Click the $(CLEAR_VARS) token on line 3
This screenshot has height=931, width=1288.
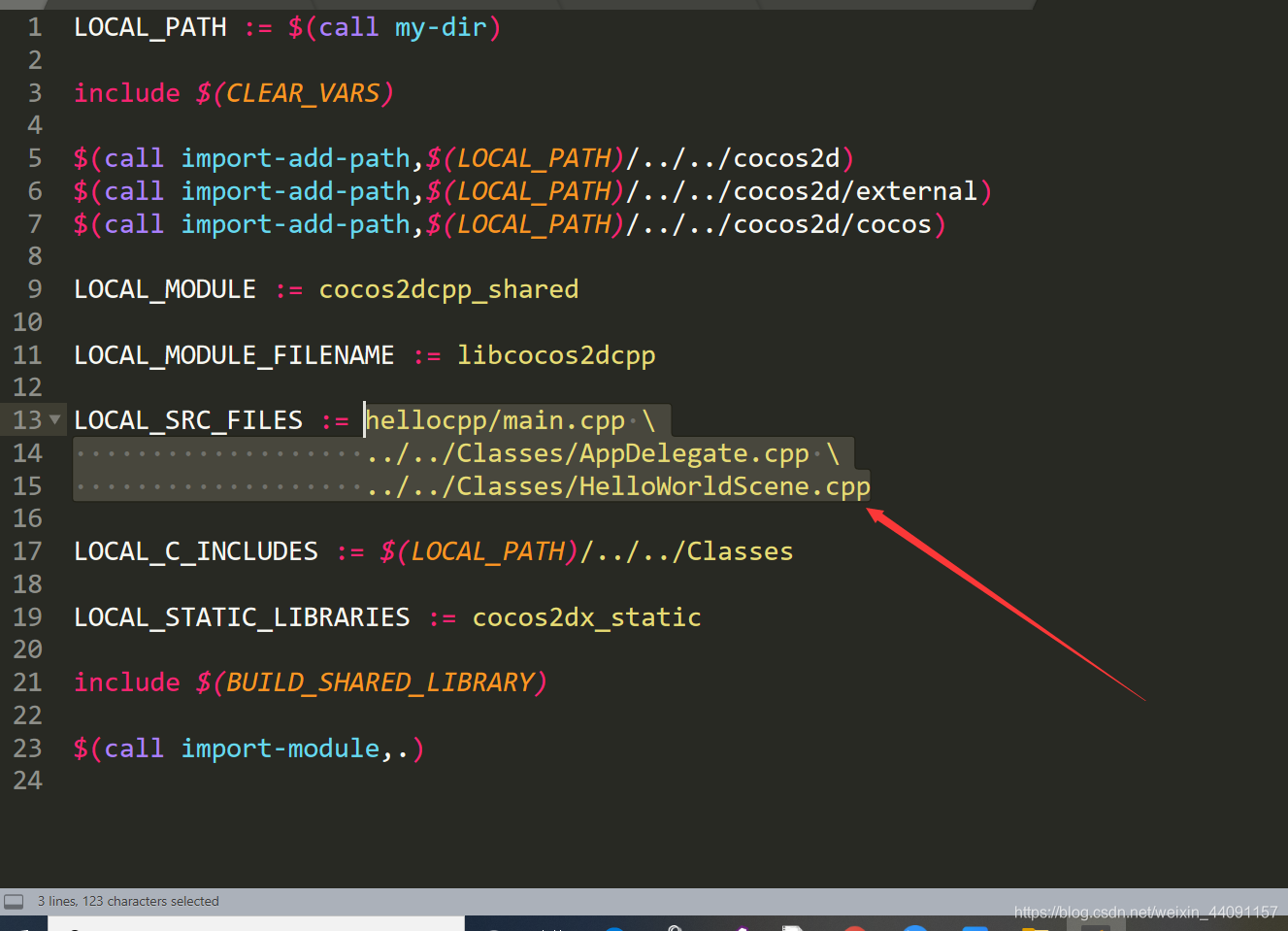pyautogui.click(x=295, y=93)
